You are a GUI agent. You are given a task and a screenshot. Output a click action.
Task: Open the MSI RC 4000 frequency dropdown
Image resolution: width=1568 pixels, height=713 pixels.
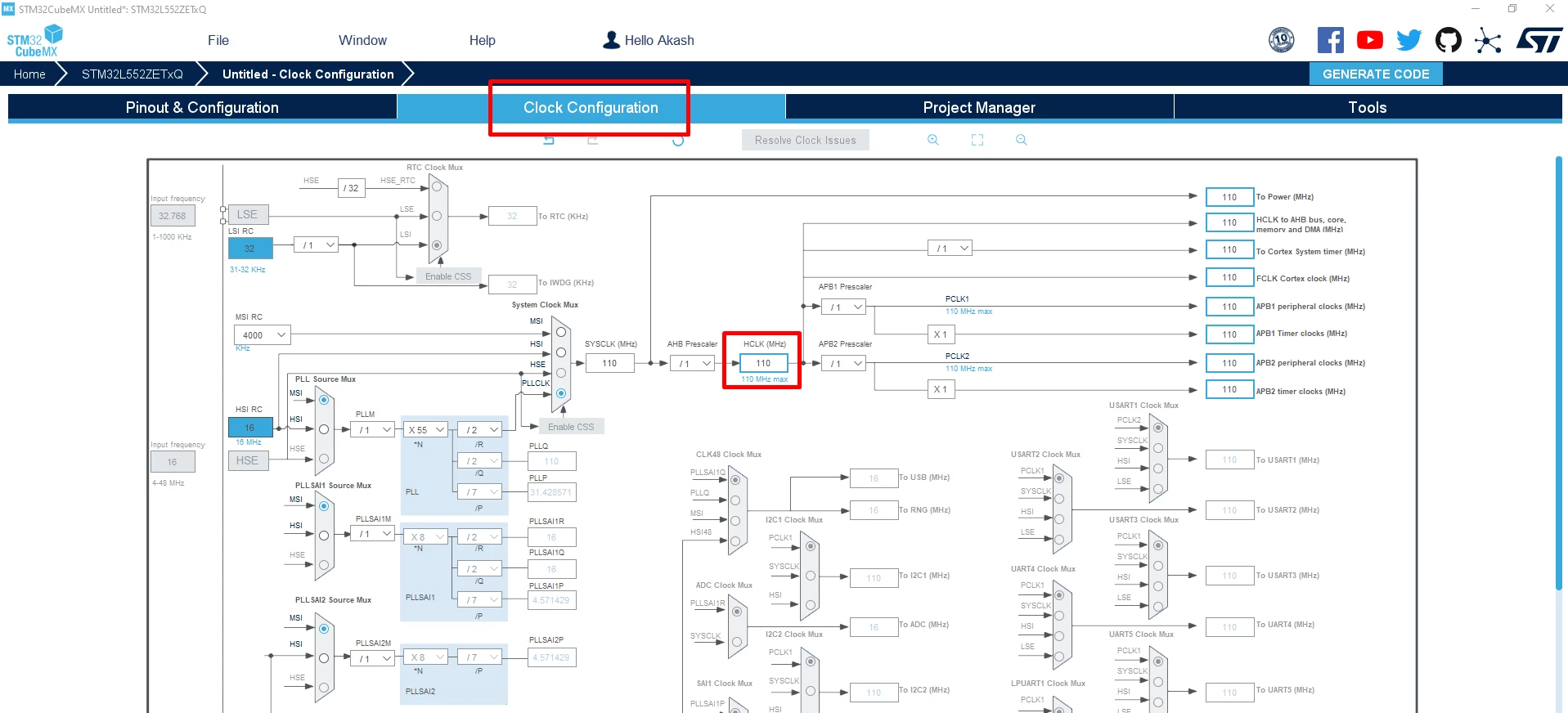pyautogui.click(x=263, y=335)
